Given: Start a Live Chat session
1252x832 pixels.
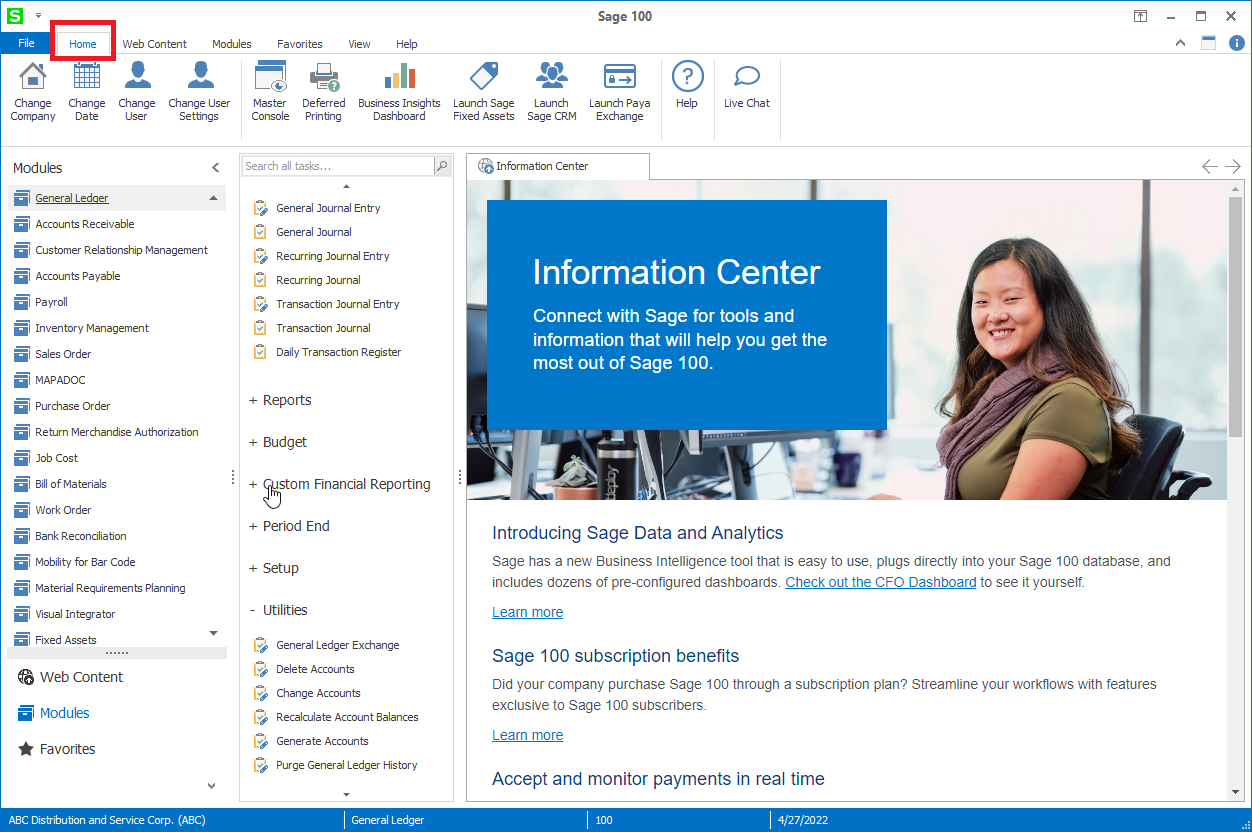Looking at the screenshot, I should click(747, 85).
